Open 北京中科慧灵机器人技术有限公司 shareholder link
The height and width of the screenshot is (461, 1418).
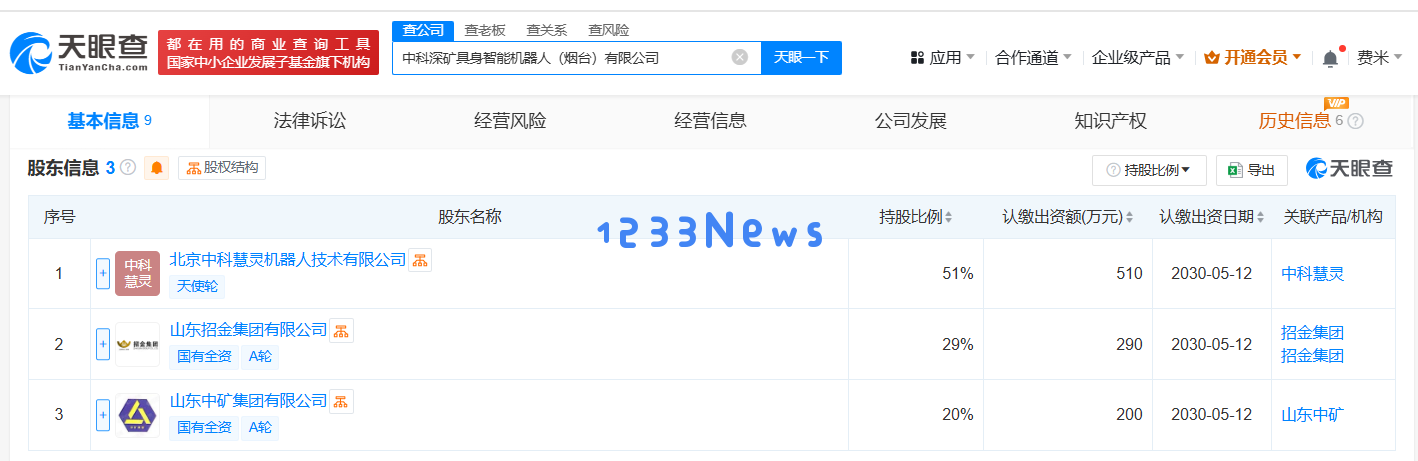click(x=288, y=259)
